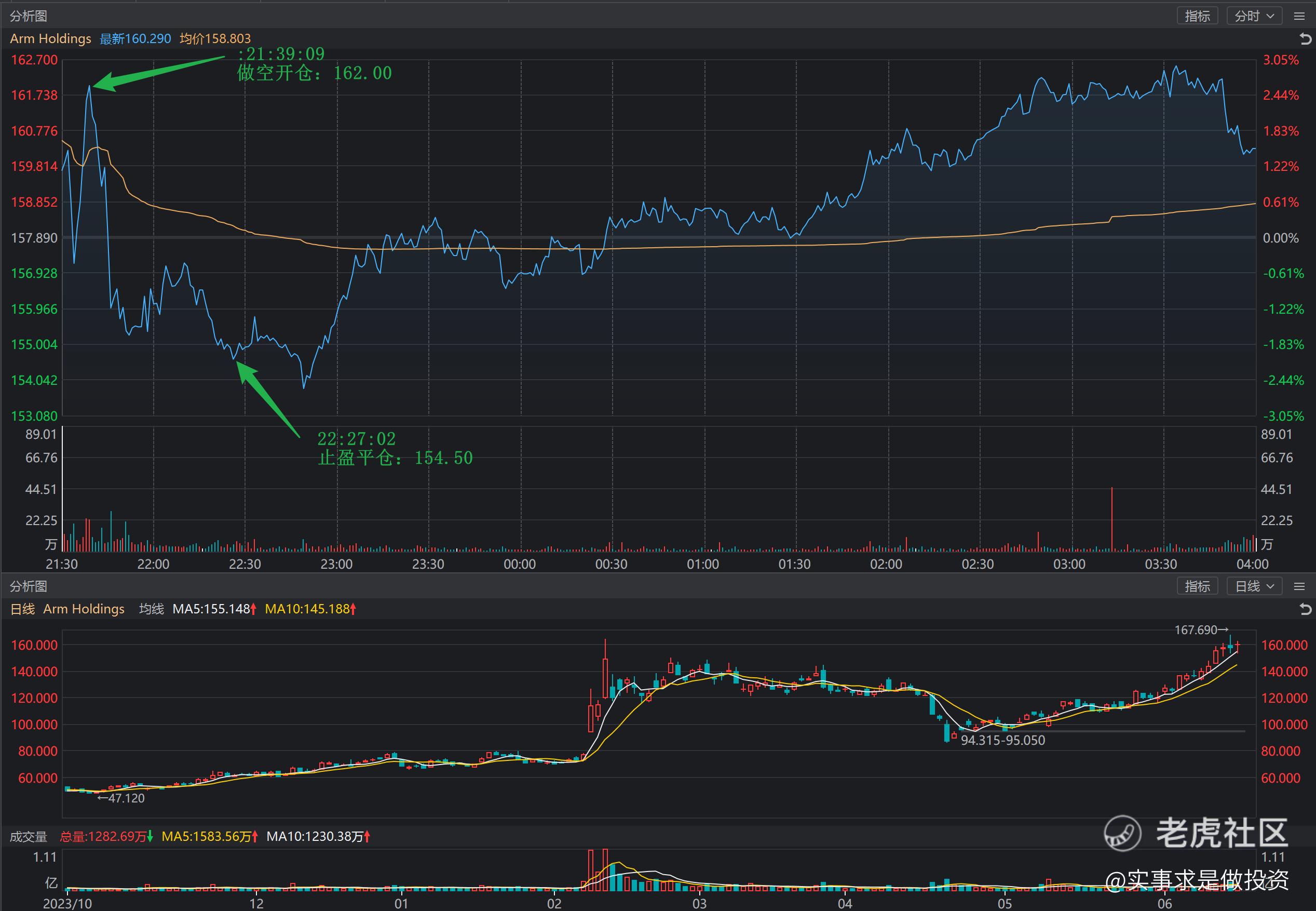The width and height of the screenshot is (1316, 911).
Task: Open the hamburger menu of the daily panel
Action: 1299,586
